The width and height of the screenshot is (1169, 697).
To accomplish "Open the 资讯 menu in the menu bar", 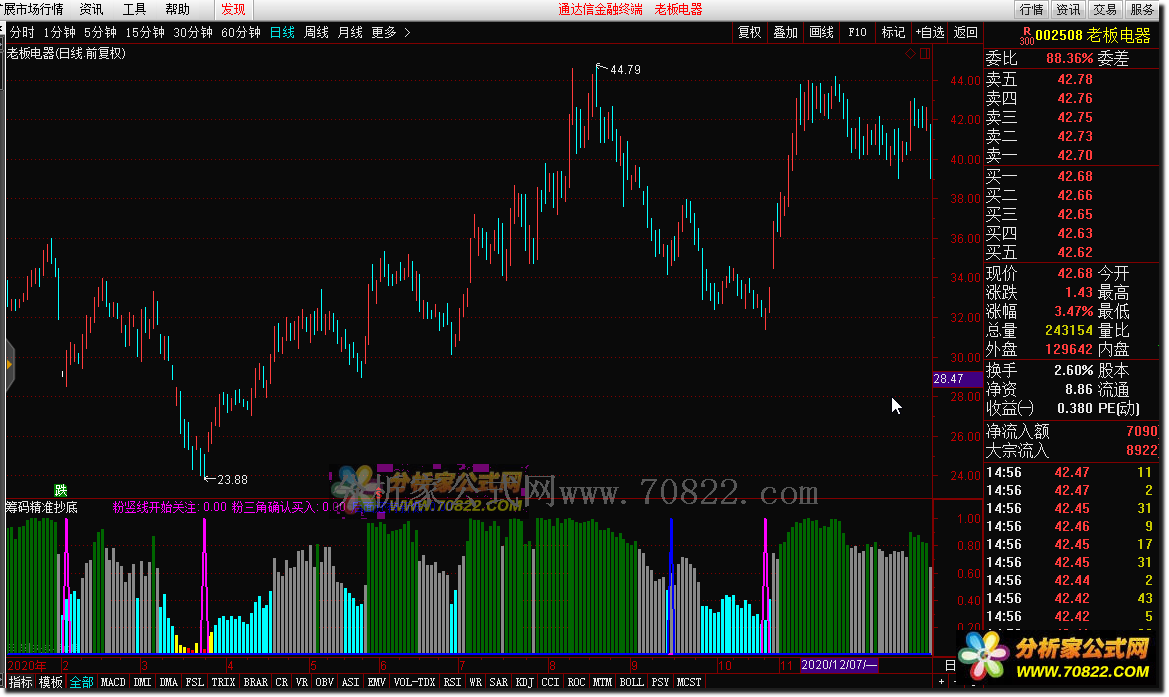I will (x=91, y=10).
